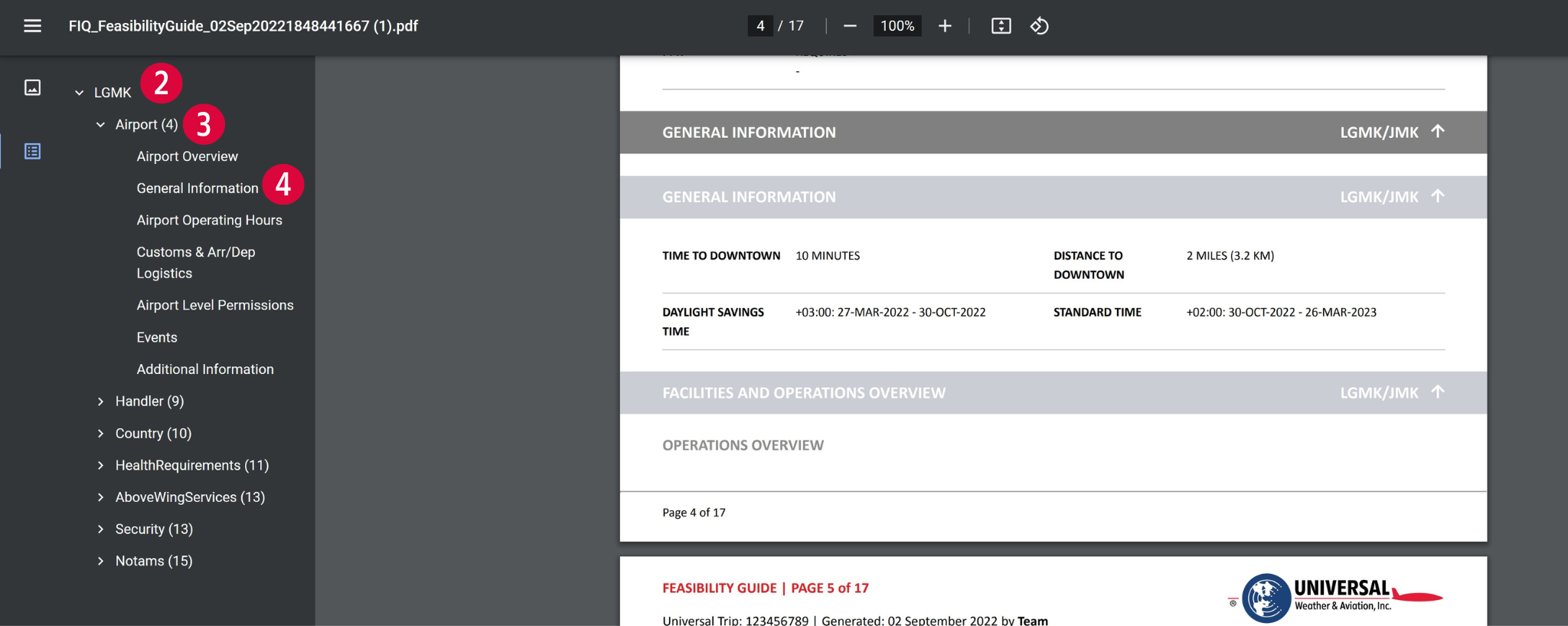Rotate the document counterclockwise
1568x626 pixels.
click(1039, 26)
